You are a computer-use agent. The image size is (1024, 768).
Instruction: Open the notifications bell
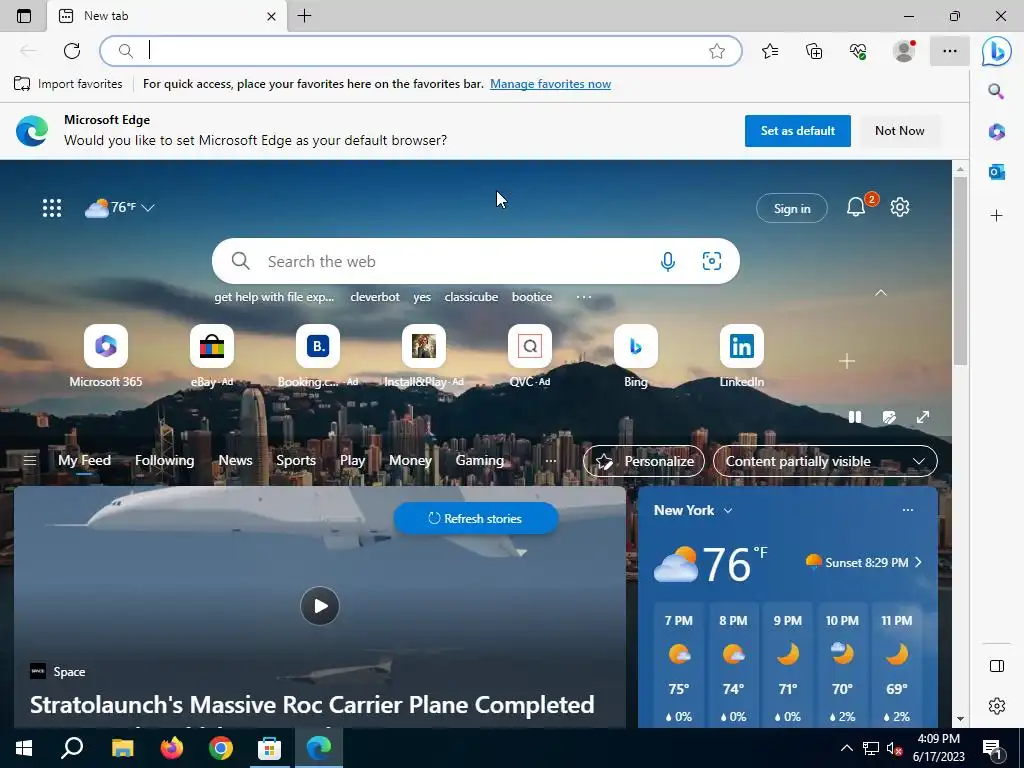pos(856,207)
